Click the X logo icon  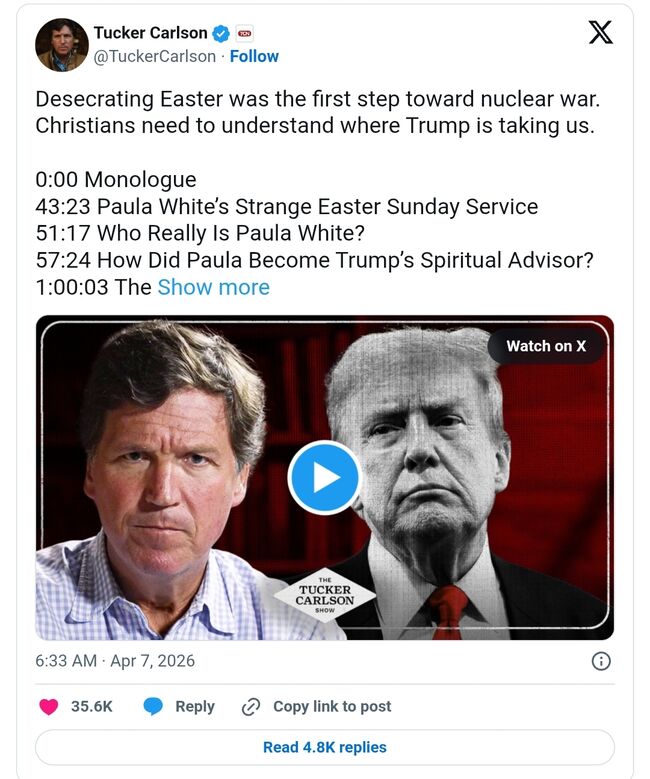click(x=600, y=33)
